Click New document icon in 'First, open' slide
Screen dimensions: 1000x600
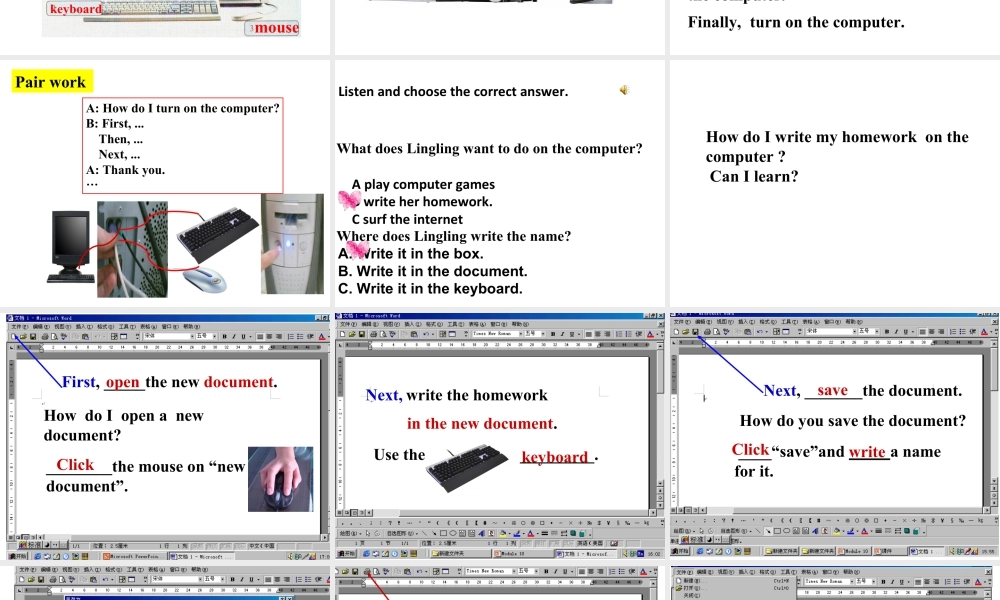tap(12, 336)
